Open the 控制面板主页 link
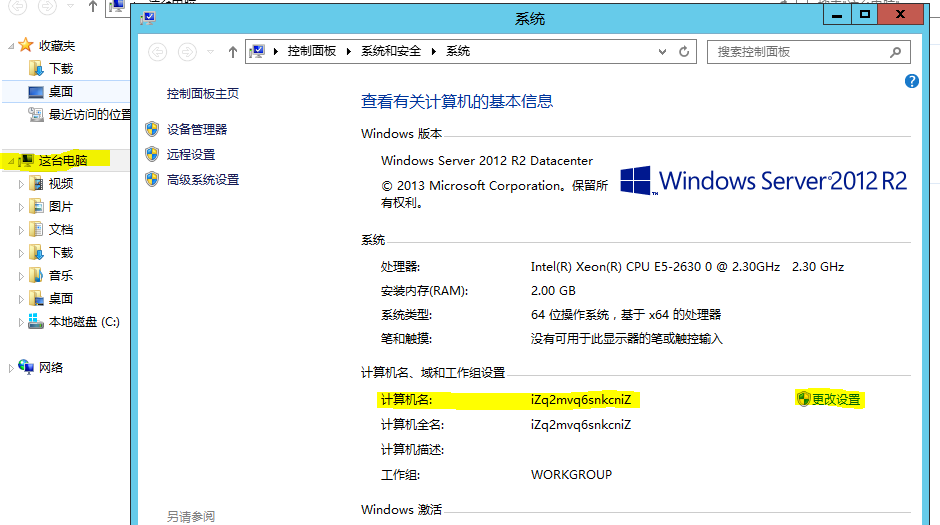The width and height of the screenshot is (940, 525). click(x=203, y=93)
